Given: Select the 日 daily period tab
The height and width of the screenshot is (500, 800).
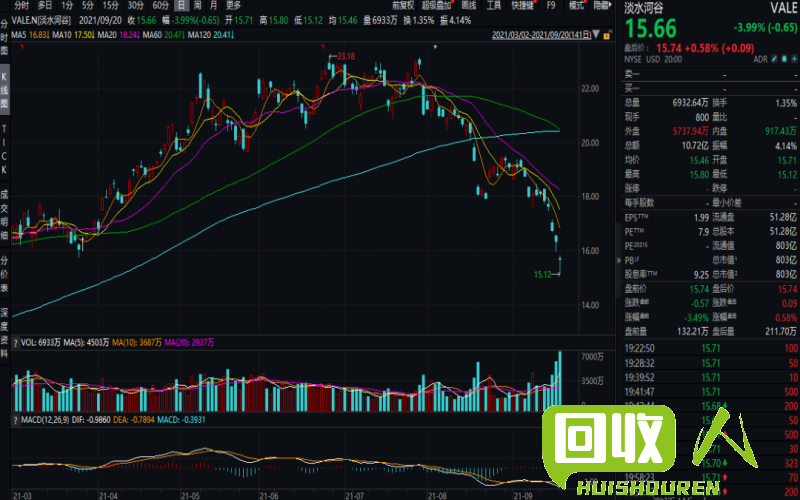Looking at the screenshot, I should pyautogui.click(x=181, y=5).
